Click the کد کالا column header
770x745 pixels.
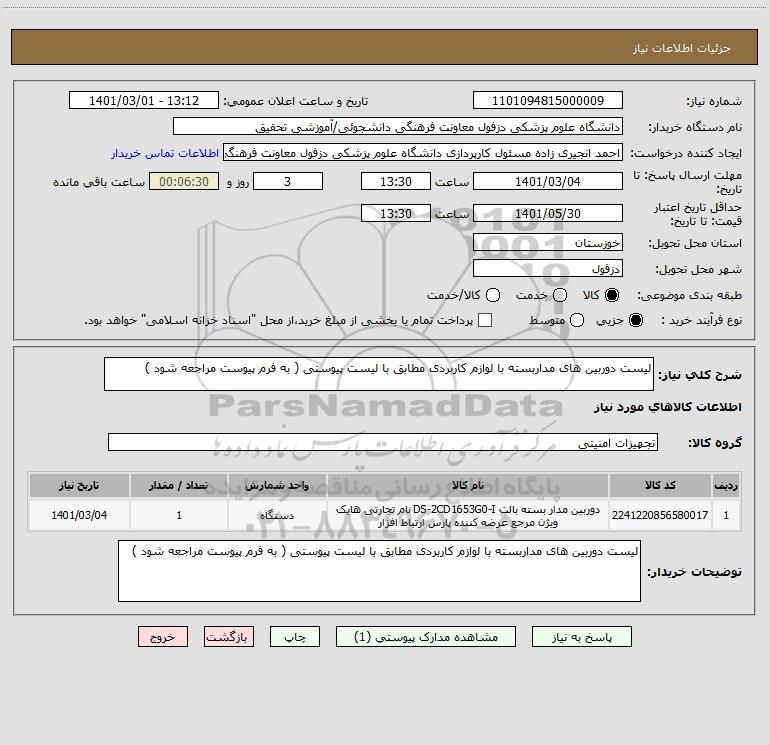click(660, 485)
